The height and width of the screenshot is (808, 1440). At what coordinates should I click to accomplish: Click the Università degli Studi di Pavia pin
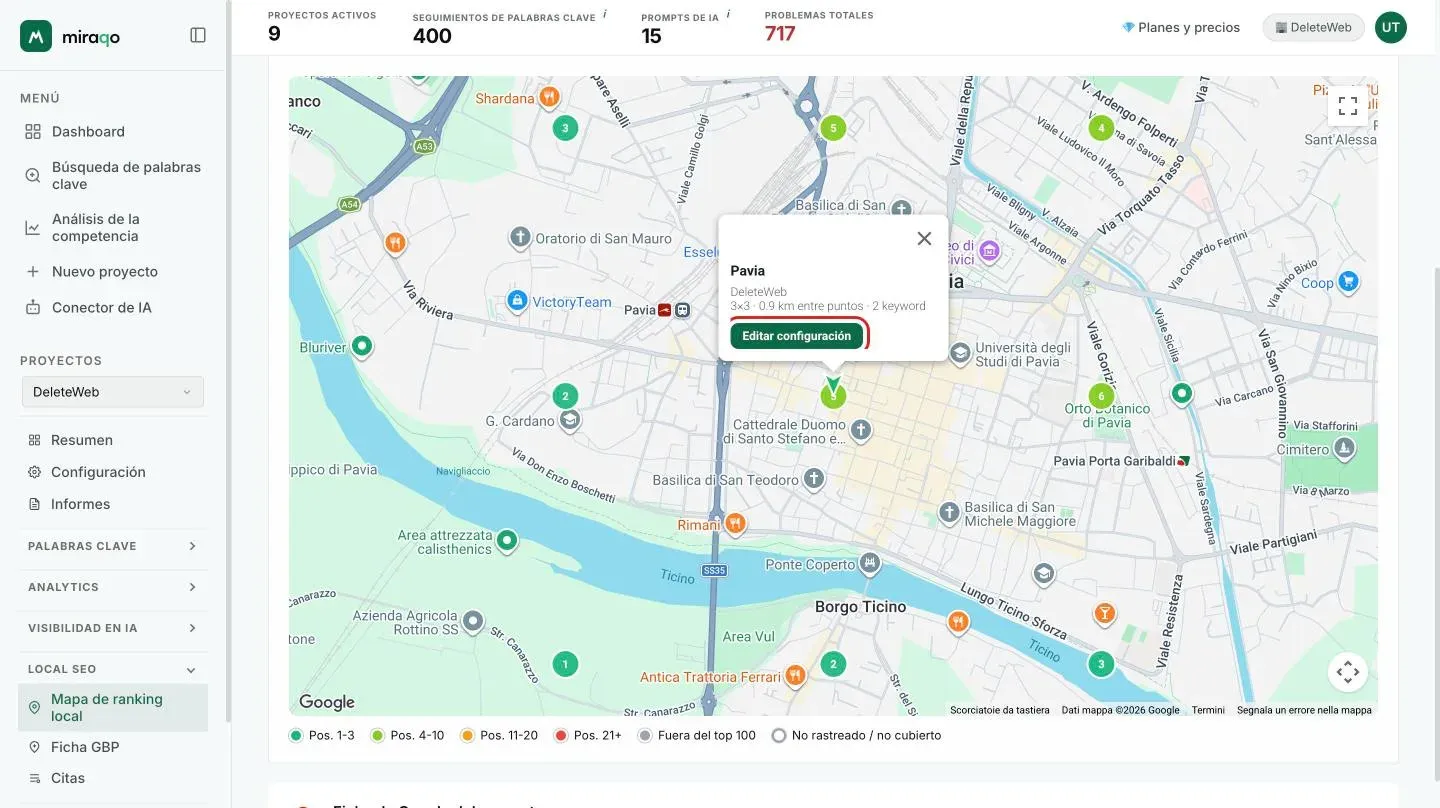click(x=960, y=352)
